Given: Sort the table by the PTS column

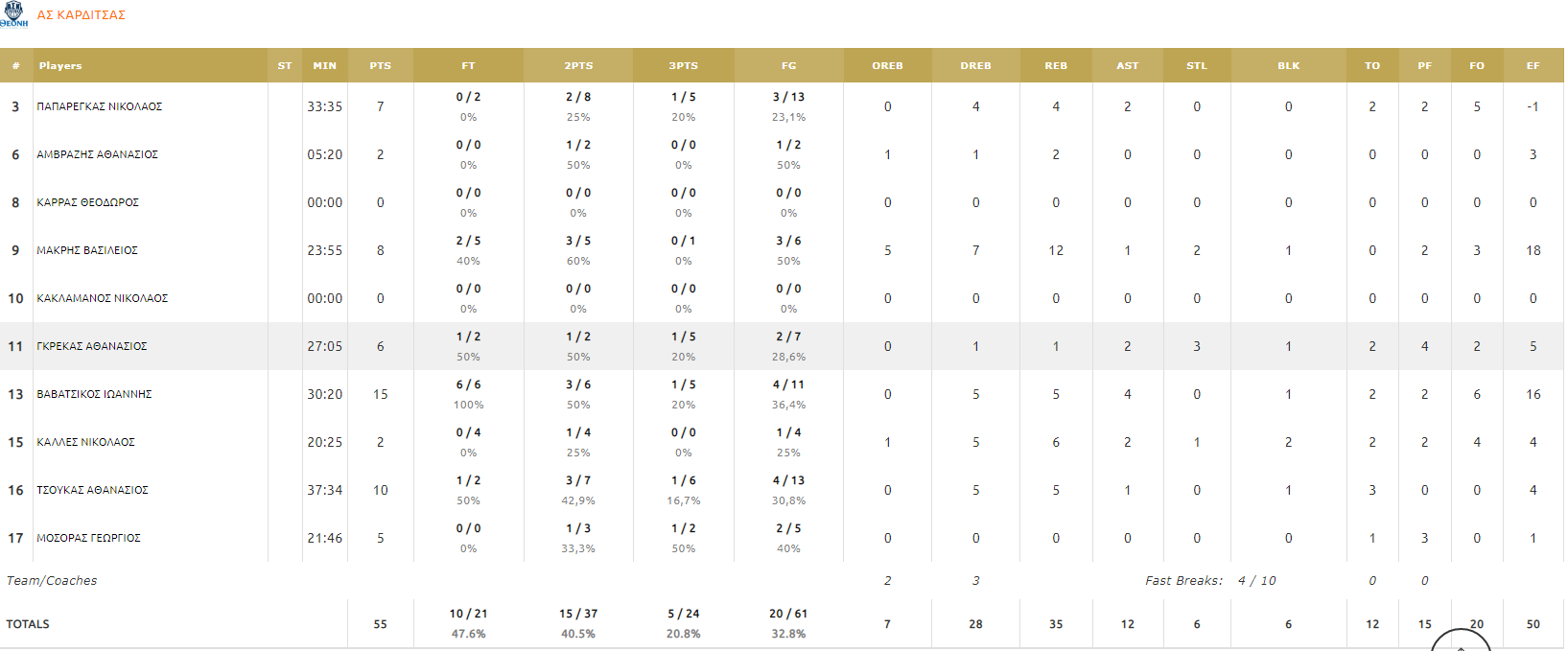Looking at the screenshot, I should point(380,66).
